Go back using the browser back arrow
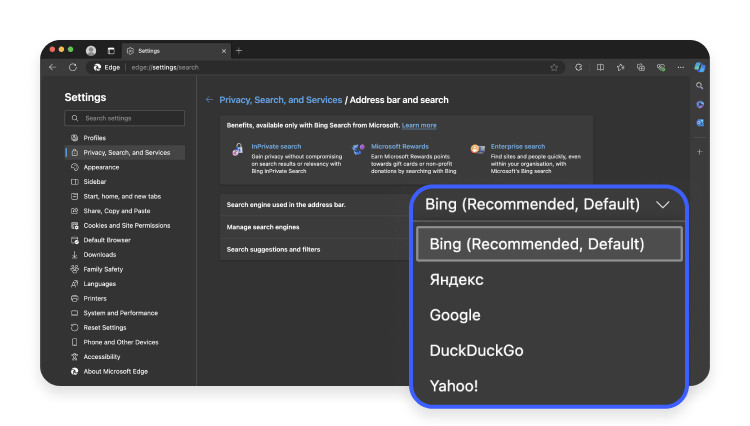The image size is (750, 426). pos(53,67)
